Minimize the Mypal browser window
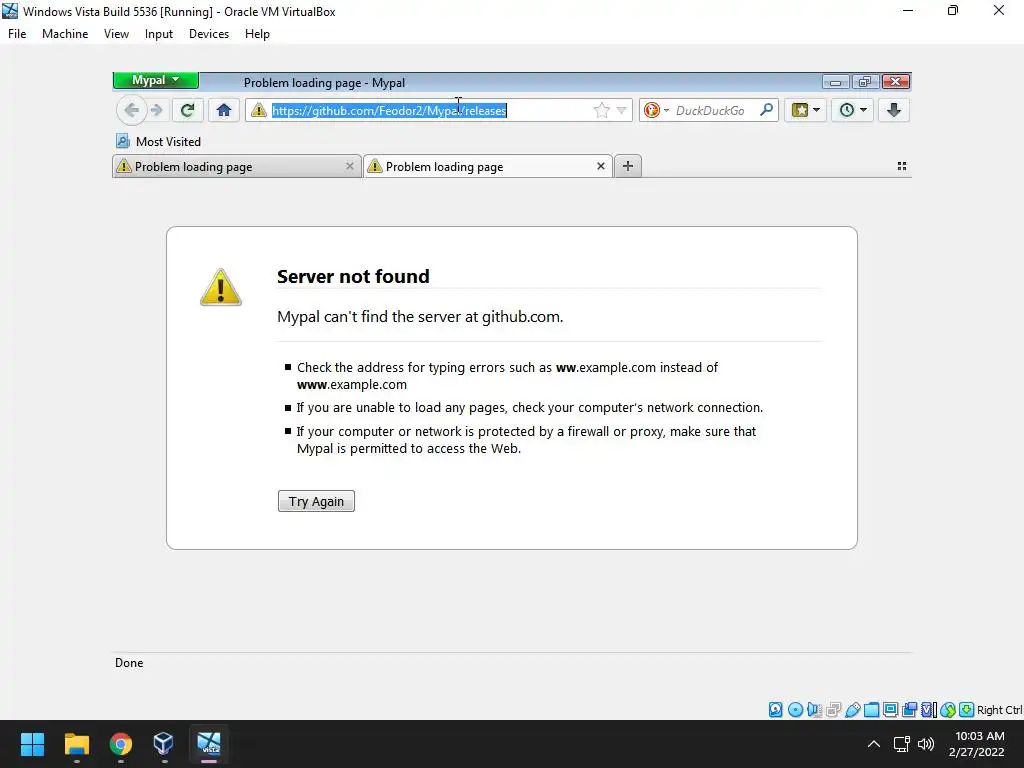Viewport: 1024px width, 768px height. coord(835,82)
